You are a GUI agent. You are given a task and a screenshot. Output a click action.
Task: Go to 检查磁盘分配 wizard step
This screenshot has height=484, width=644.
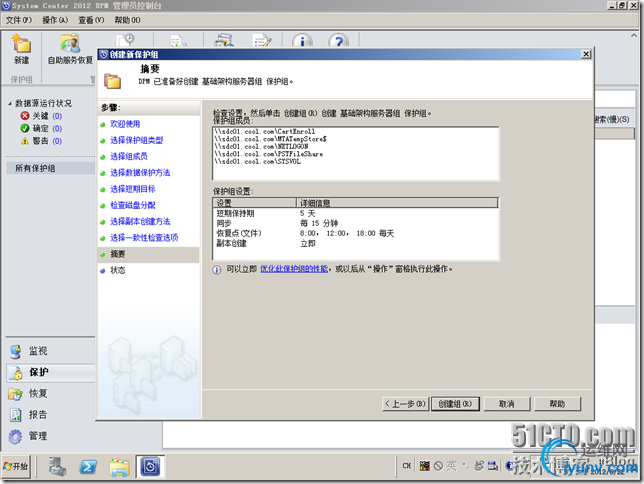[x=132, y=205]
